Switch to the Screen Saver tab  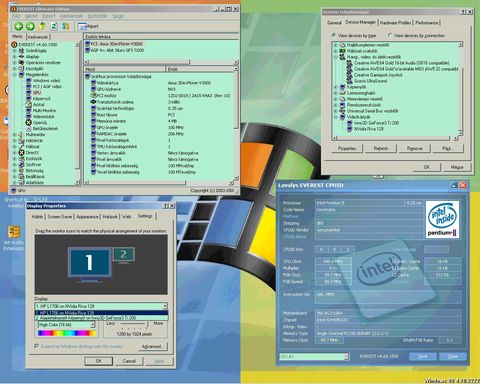[x=60, y=217]
